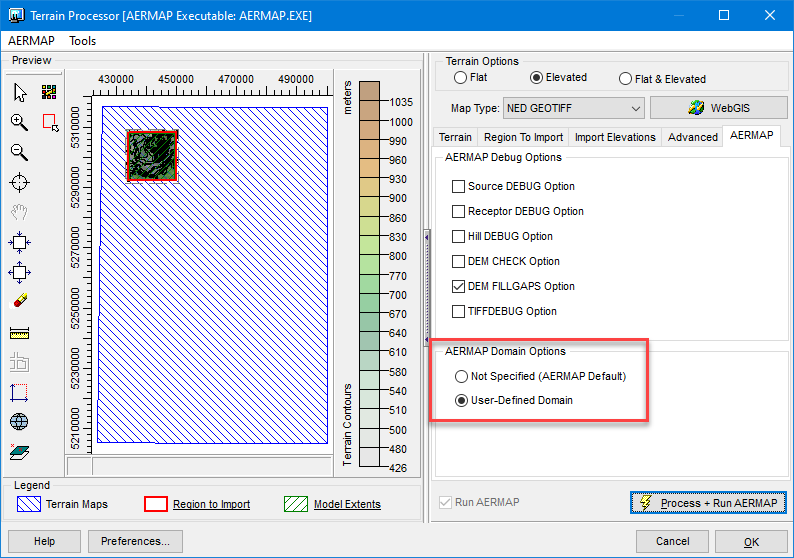Viewport: 794px width, 558px height.
Task: Select the red region selection tool
Action: coord(50,123)
